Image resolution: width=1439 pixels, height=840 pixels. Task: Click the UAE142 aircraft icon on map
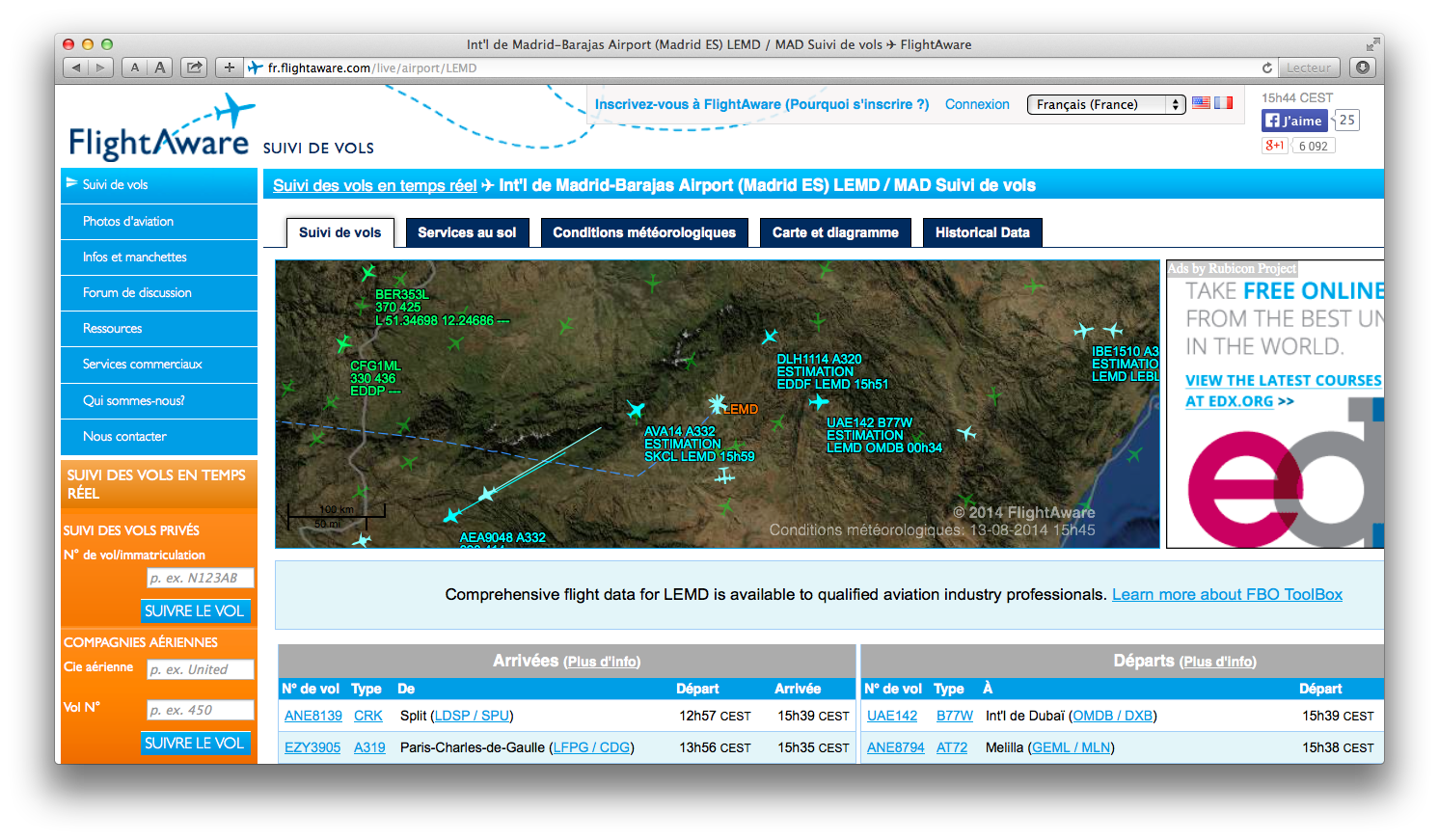[x=819, y=401]
